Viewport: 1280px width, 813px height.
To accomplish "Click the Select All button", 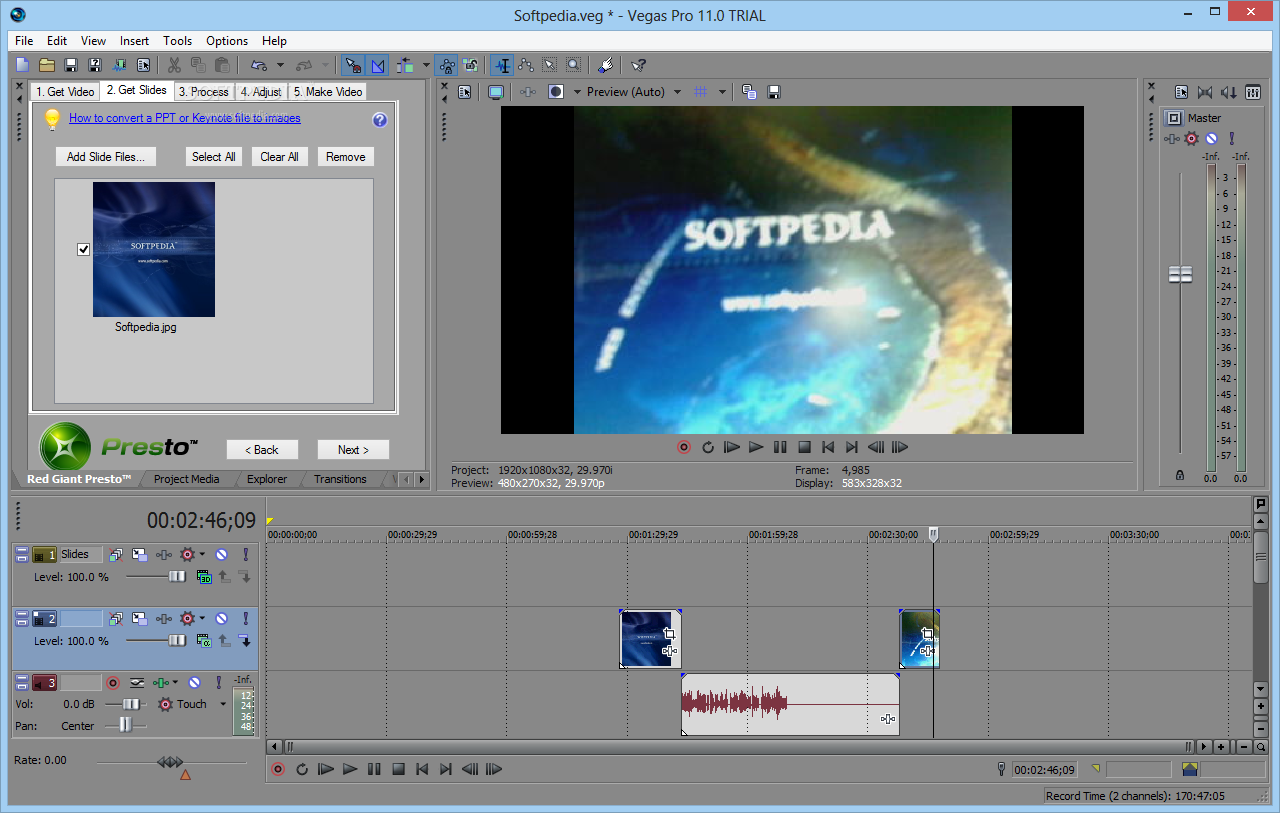I will coord(214,157).
